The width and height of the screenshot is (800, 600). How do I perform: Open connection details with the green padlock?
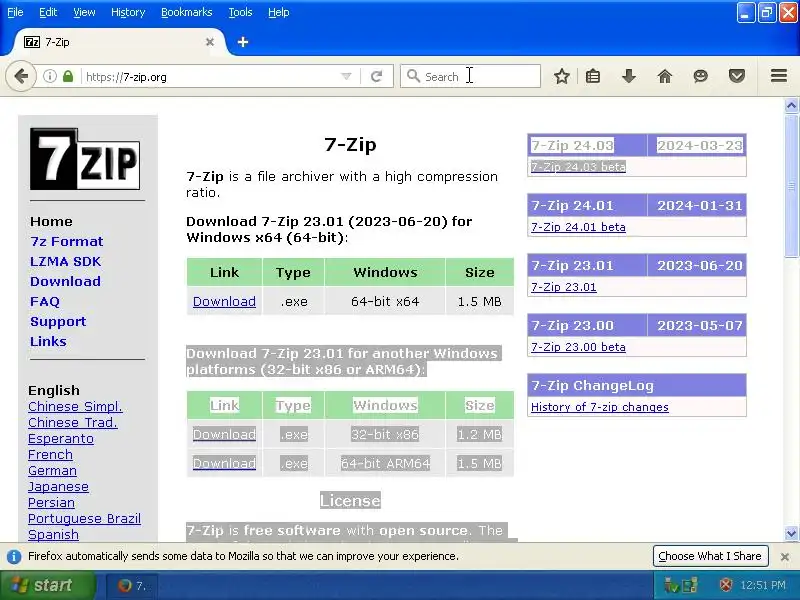click(68, 77)
